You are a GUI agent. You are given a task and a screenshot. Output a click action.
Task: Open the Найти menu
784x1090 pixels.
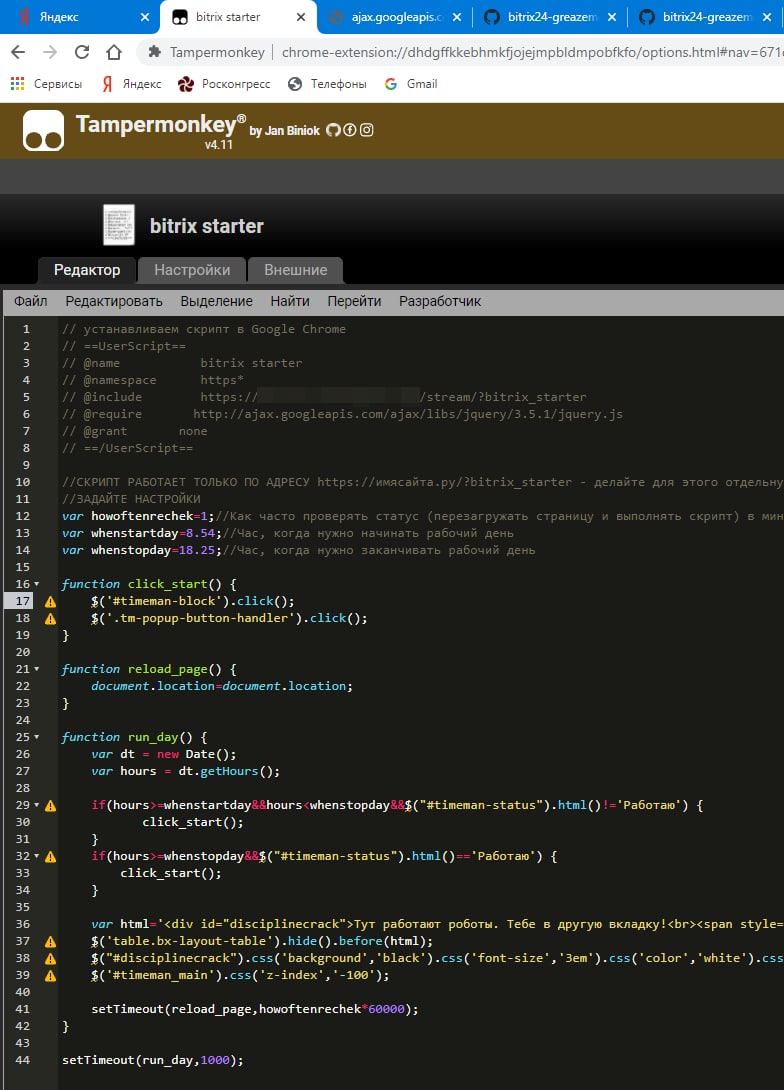(290, 301)
